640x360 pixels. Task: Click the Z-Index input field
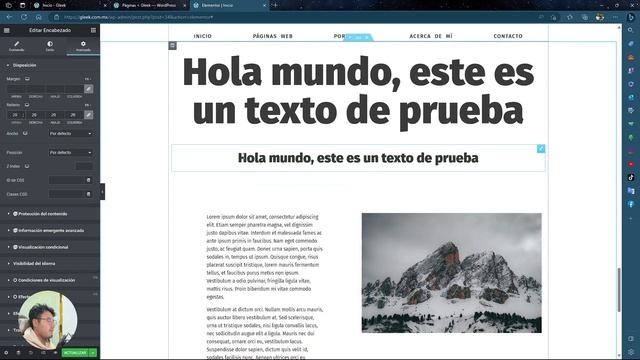(84, 166)
